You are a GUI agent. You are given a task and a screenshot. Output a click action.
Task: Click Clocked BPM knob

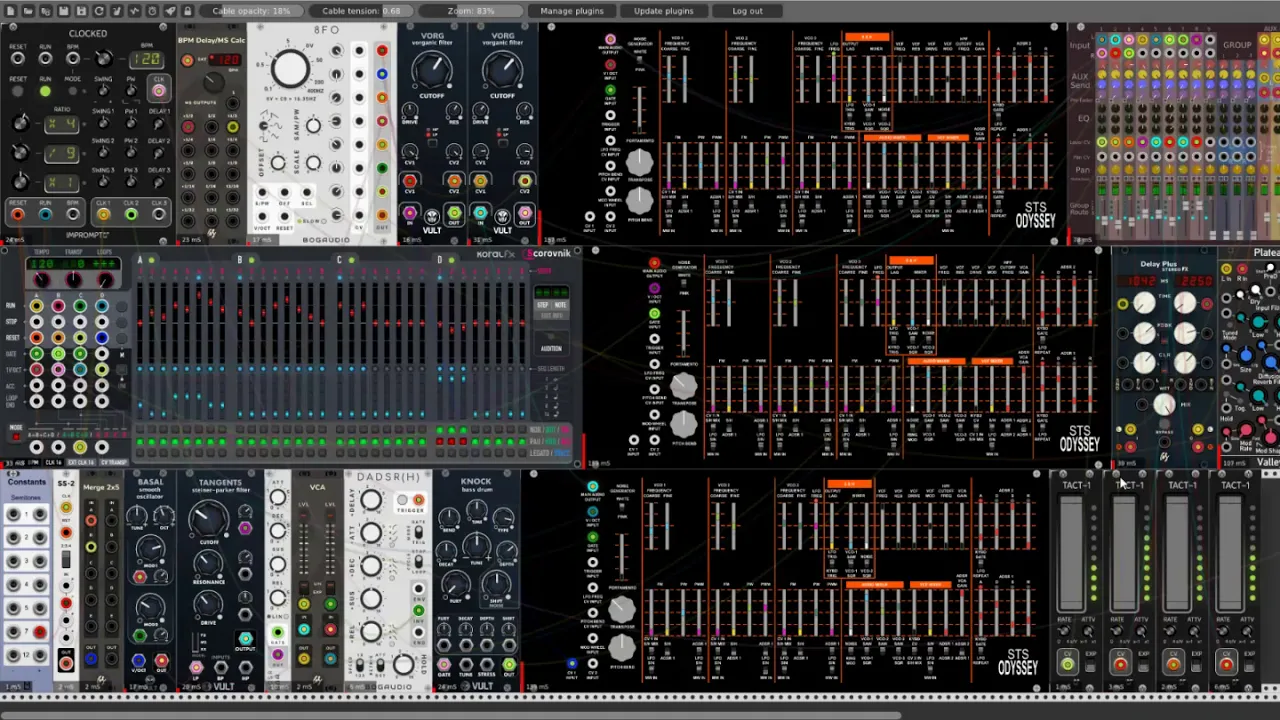tap(103, 60)
